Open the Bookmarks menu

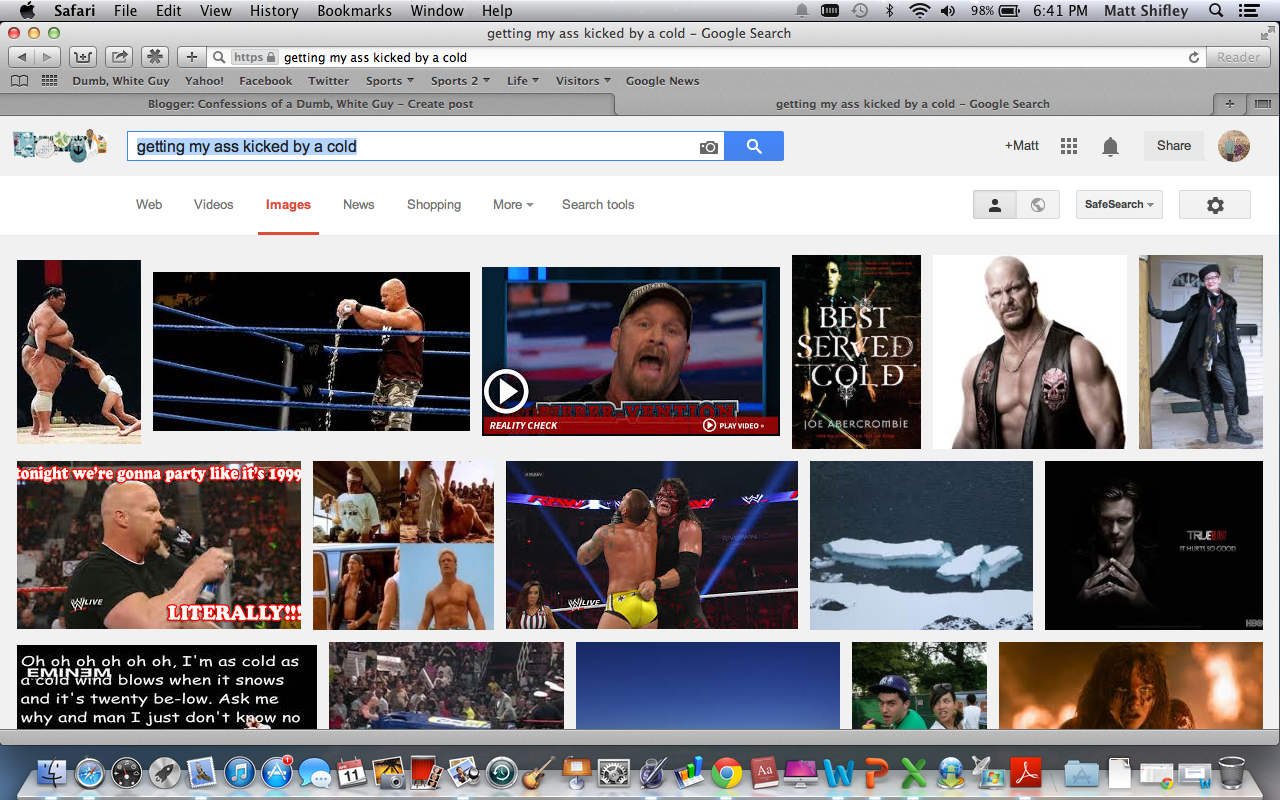[x=353, y=11]
